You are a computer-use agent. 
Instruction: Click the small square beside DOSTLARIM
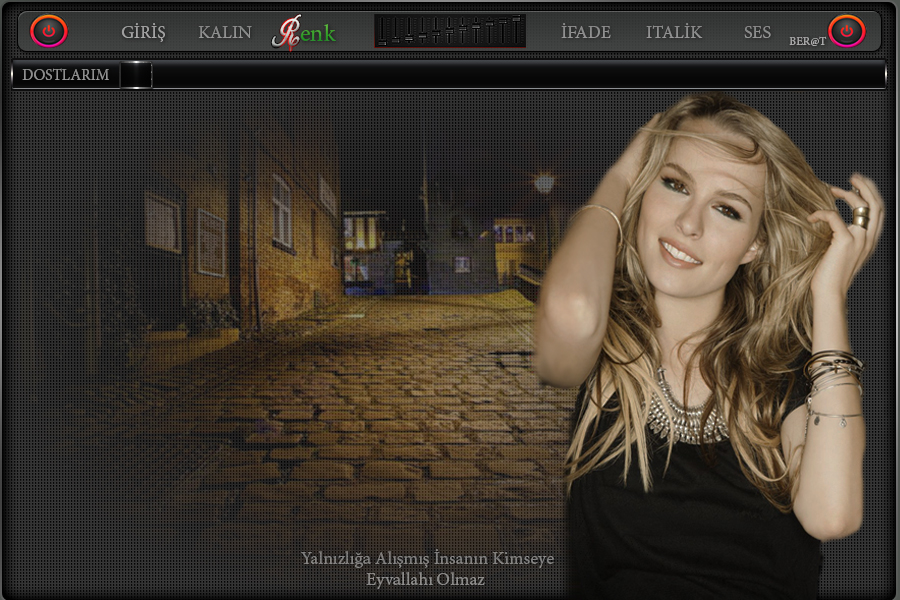tap(136, 75)
